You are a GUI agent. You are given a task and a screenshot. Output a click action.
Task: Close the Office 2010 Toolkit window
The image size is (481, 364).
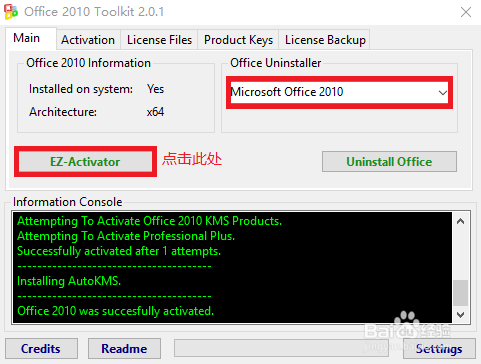466,12
